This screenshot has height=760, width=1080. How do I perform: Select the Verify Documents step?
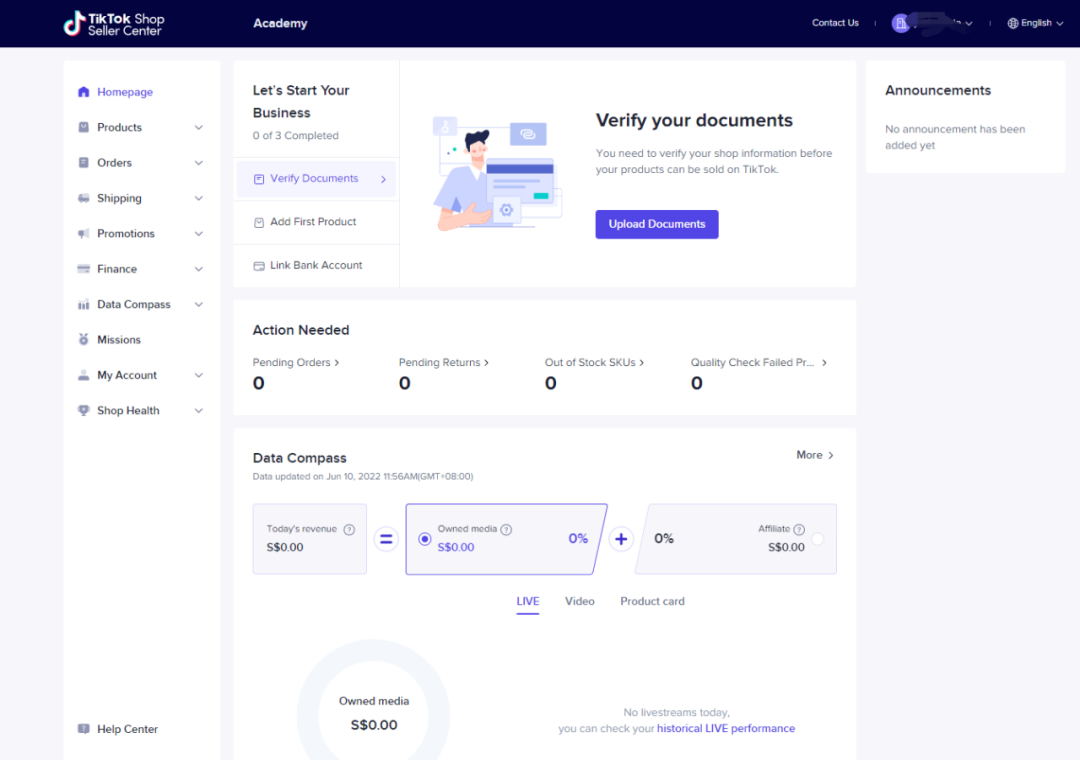coord(316,179)
